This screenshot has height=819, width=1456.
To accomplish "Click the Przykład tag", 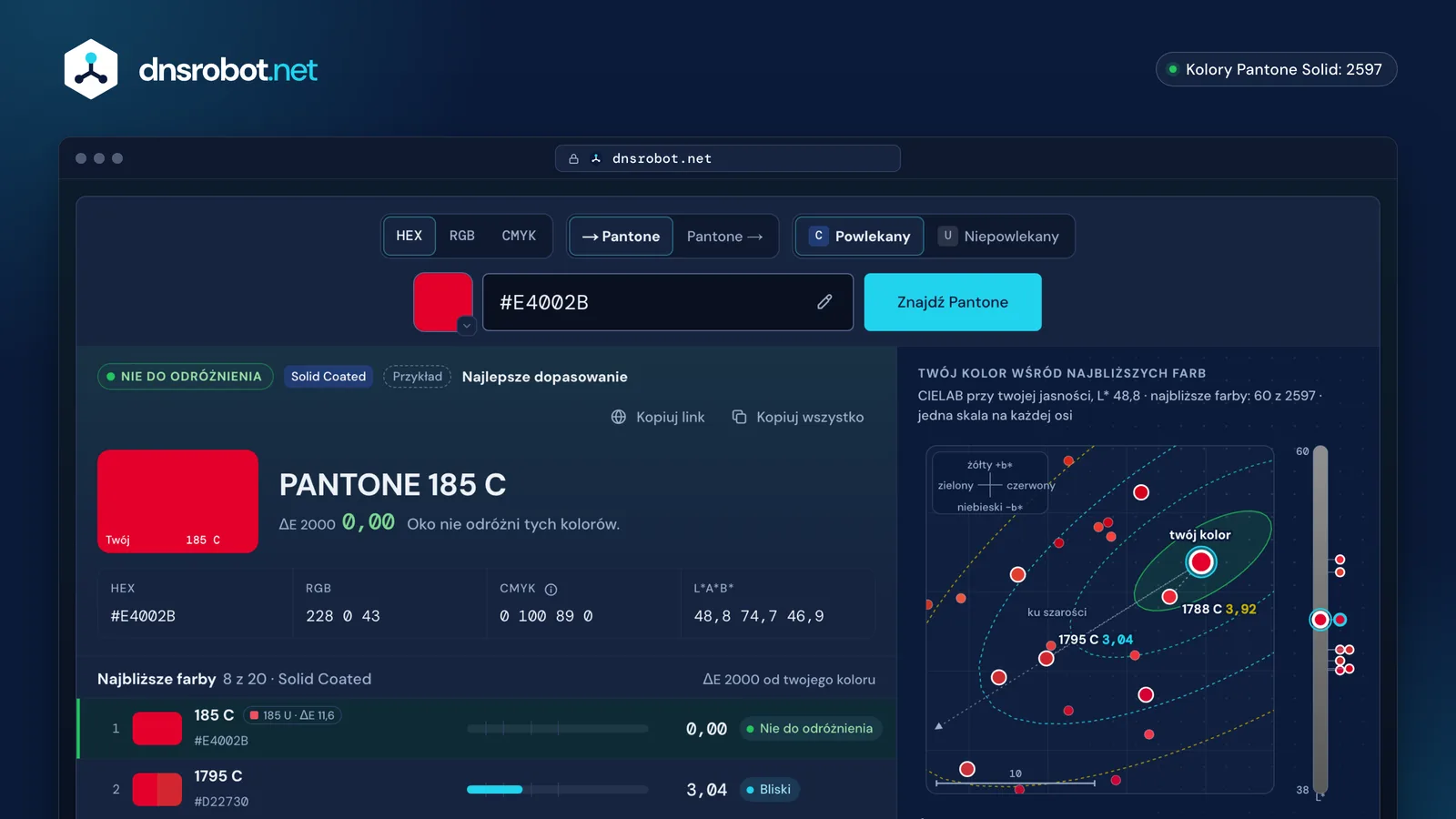I will (x=418, y=377).
